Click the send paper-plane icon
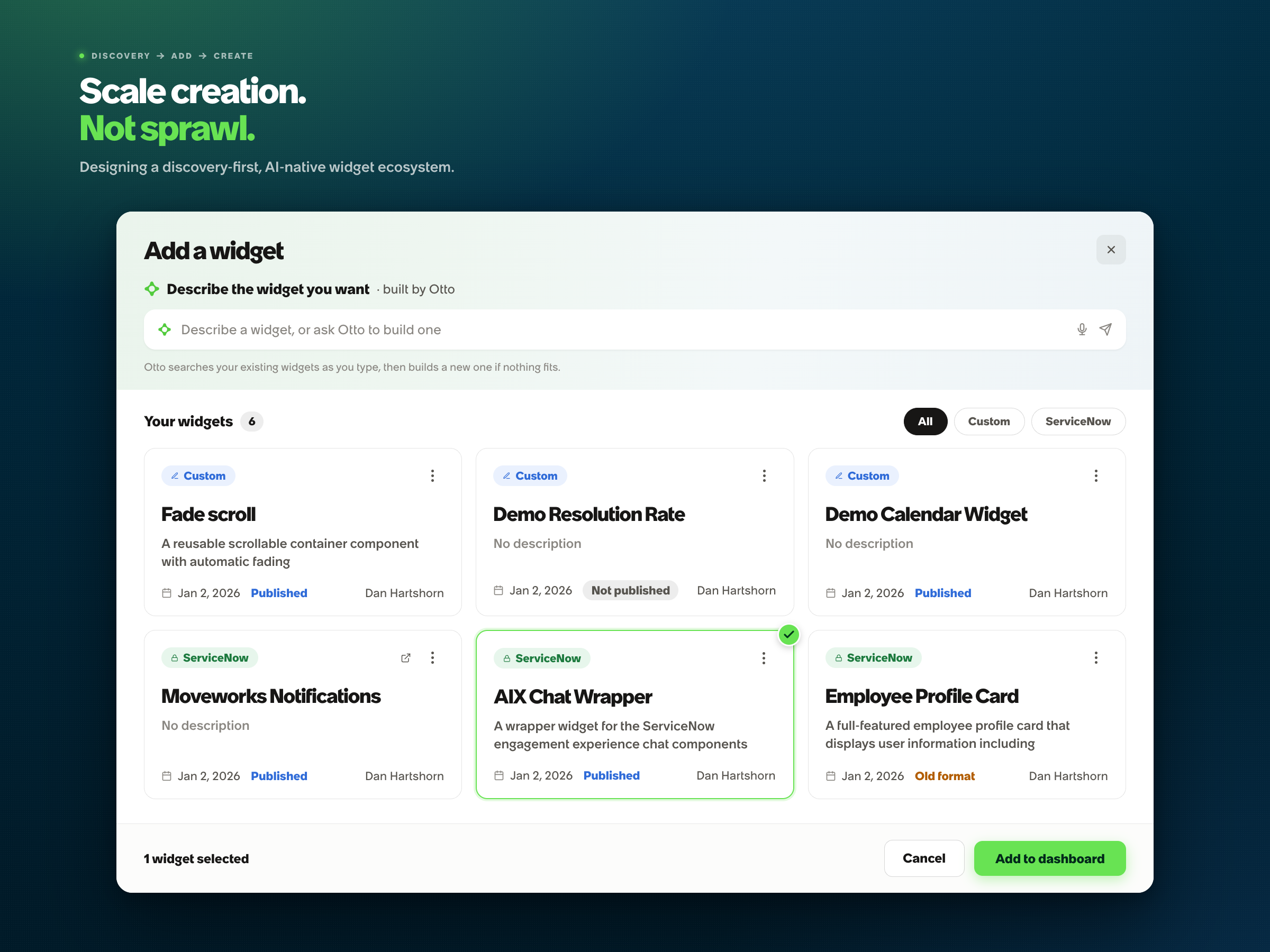 [1105, 329]
